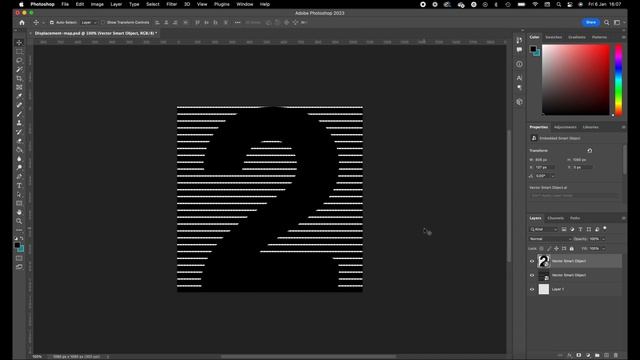Image resolution: width=640 pixels, height=360 pixels.
Task: Toggle lock all in Layers panel
Action: (572, 249)
